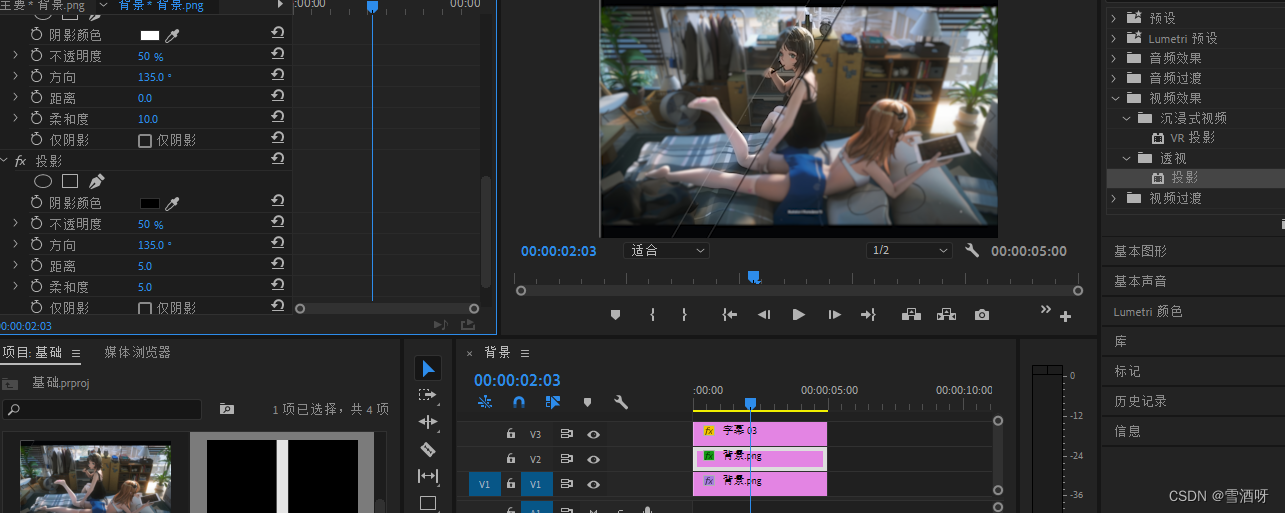
Task: Expand 方向 135.0 under 投影
Action: click(15, 245)
